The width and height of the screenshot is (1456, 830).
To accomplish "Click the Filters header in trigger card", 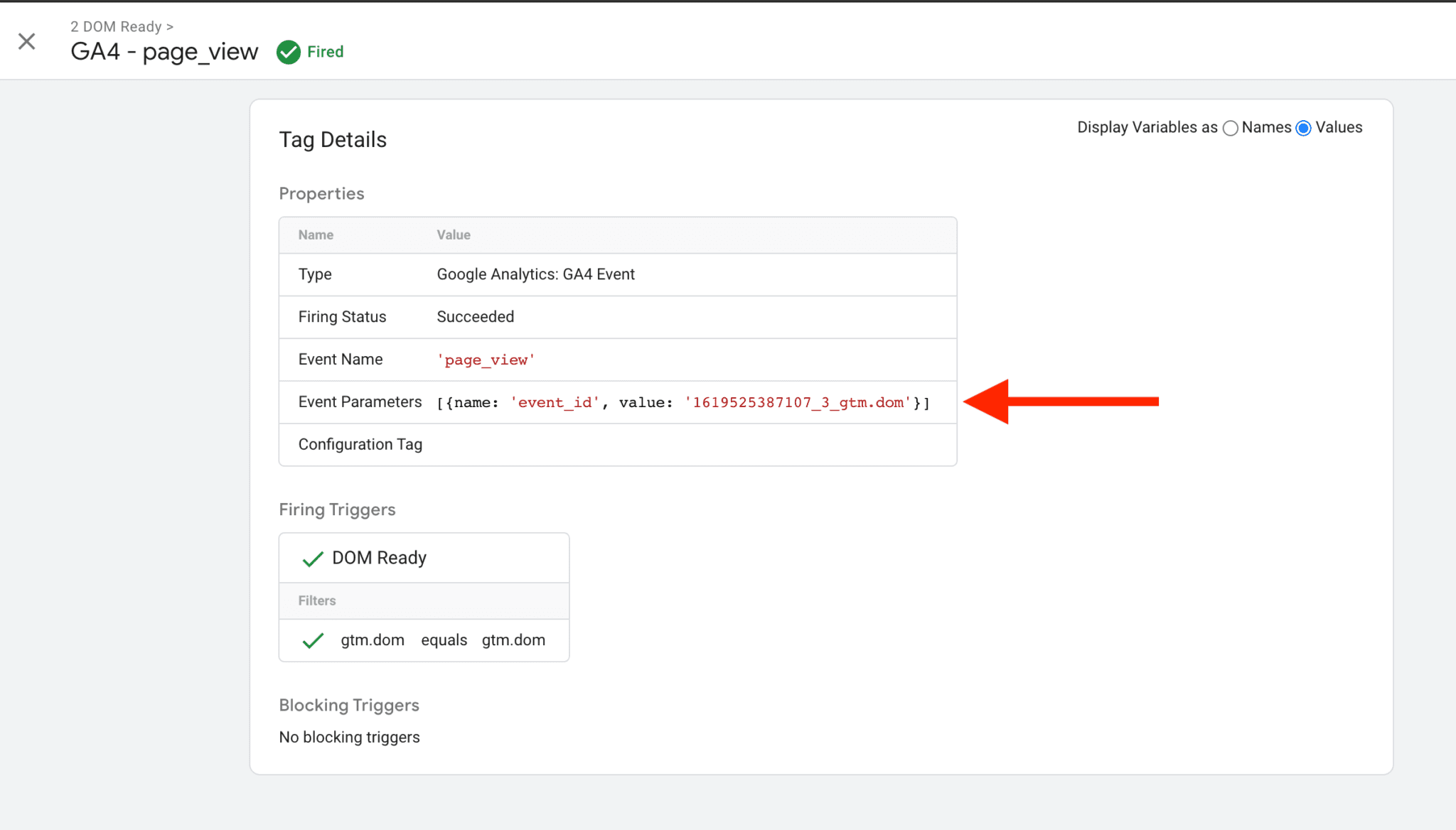I will pyautogui.click(x=317, y=601).
